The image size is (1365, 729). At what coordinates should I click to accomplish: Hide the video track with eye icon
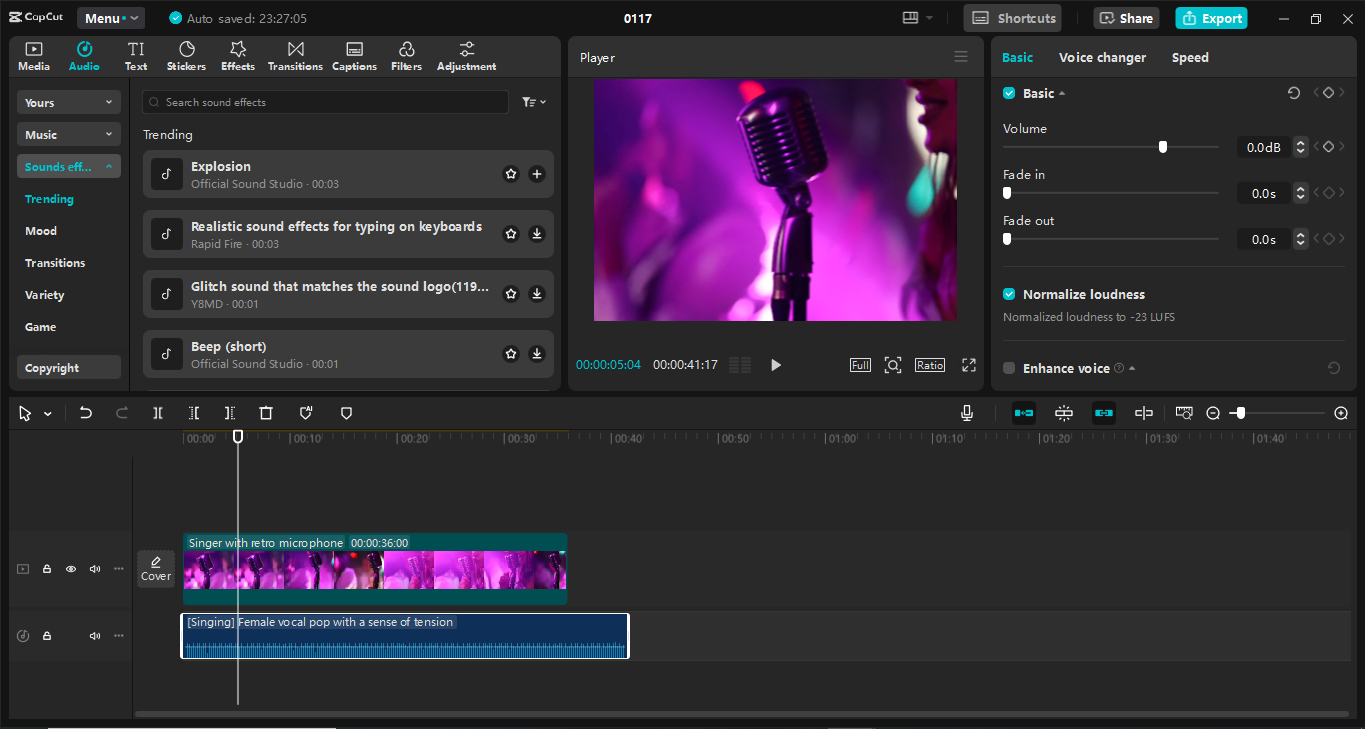pos(71,569)
